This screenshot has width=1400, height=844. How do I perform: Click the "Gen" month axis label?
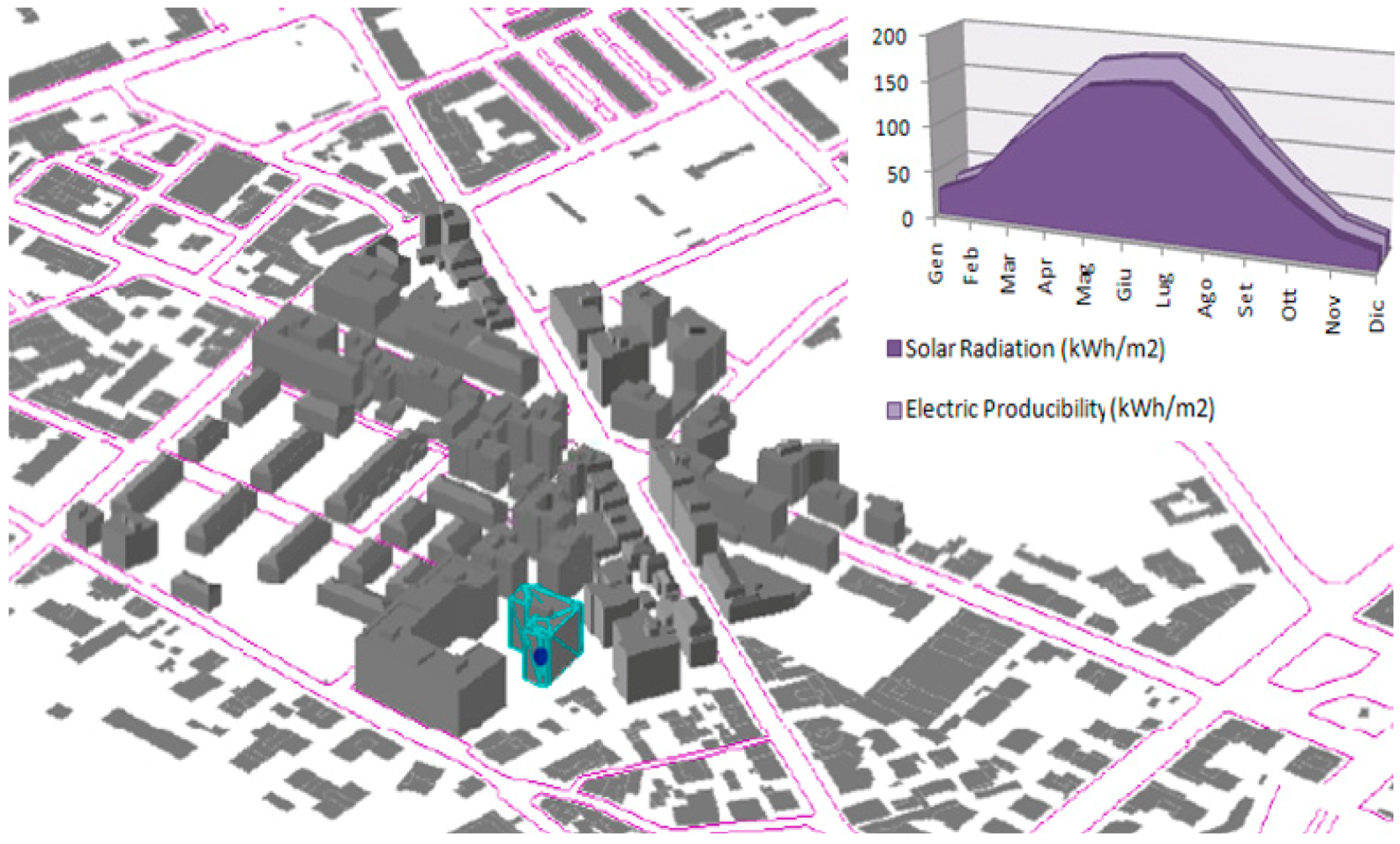pos(937,262)
